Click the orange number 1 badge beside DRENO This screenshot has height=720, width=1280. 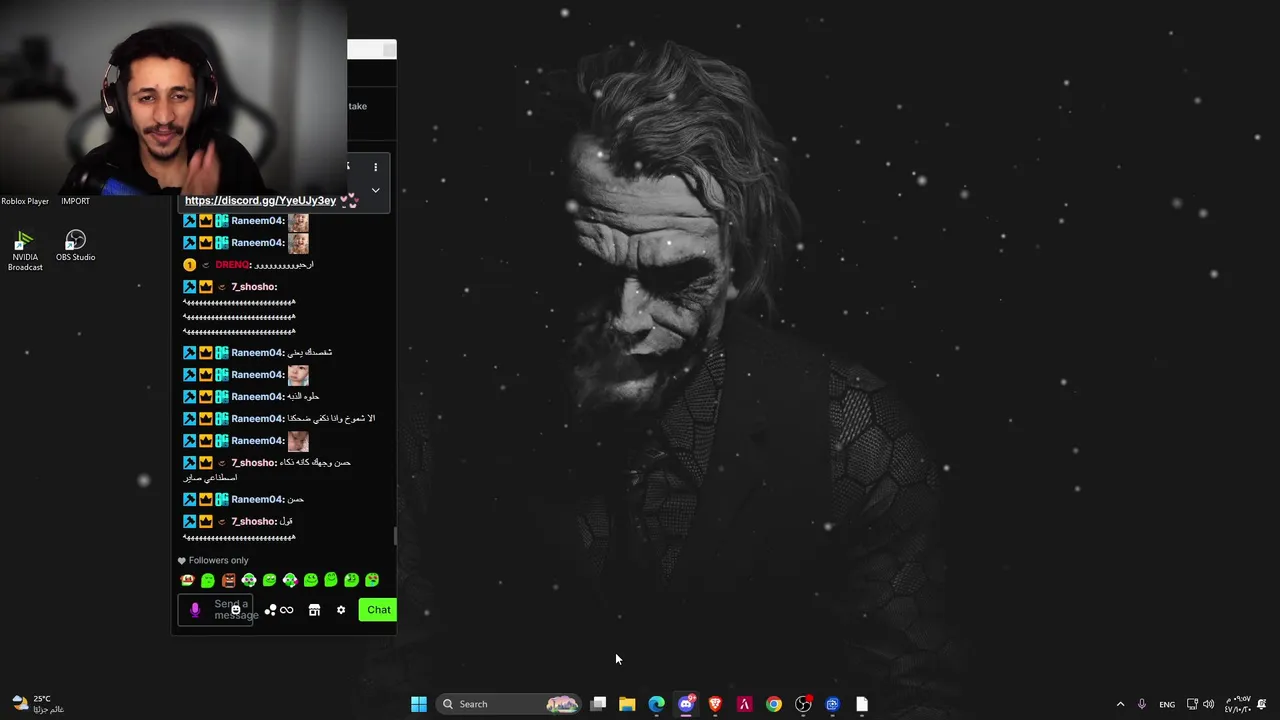(x=189, y=265)
